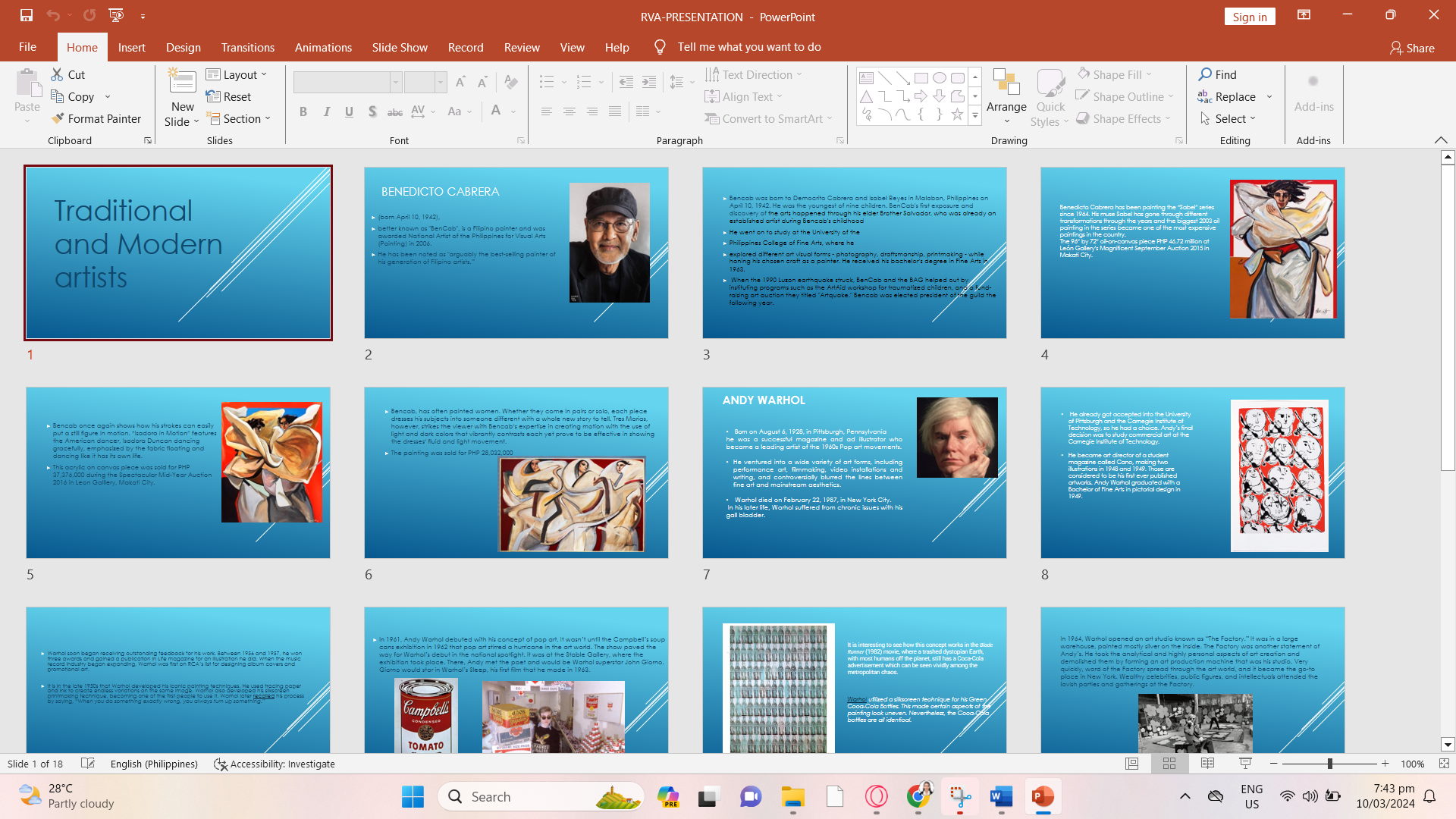Click the Find magnifier button

1217,74
